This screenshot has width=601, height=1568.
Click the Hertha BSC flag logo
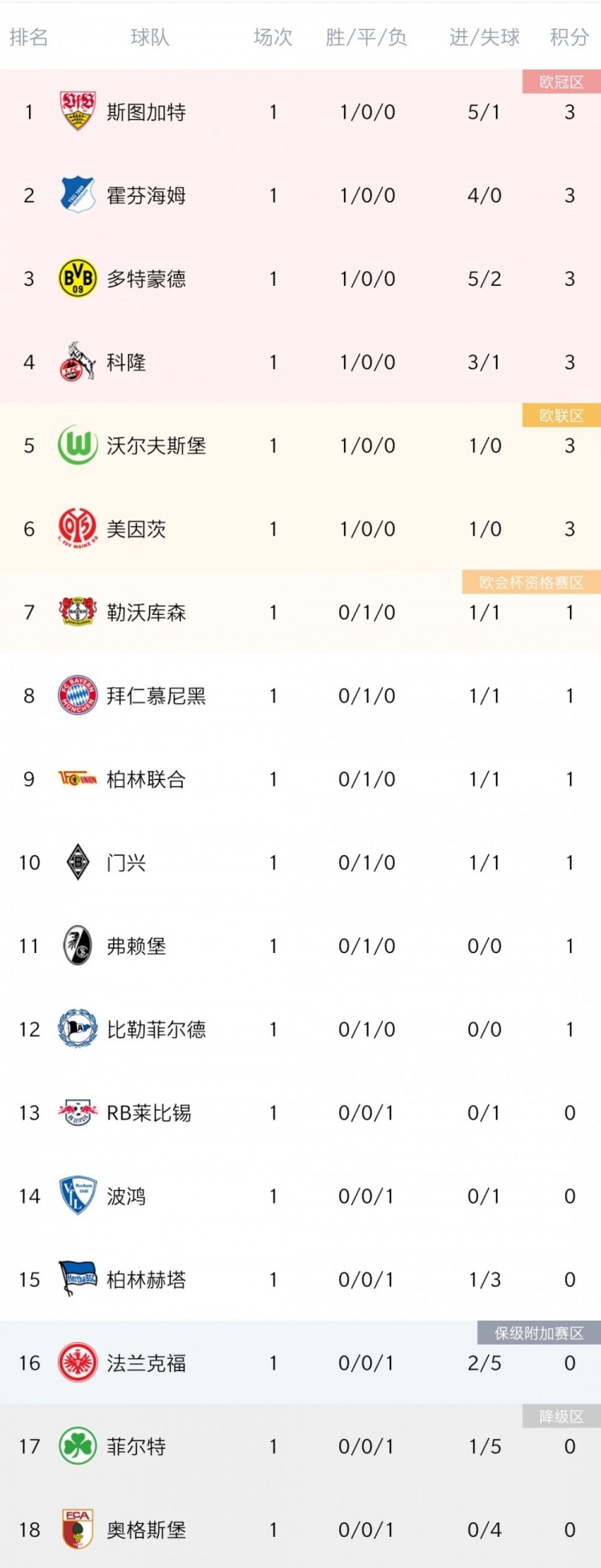click(78, 1279)
